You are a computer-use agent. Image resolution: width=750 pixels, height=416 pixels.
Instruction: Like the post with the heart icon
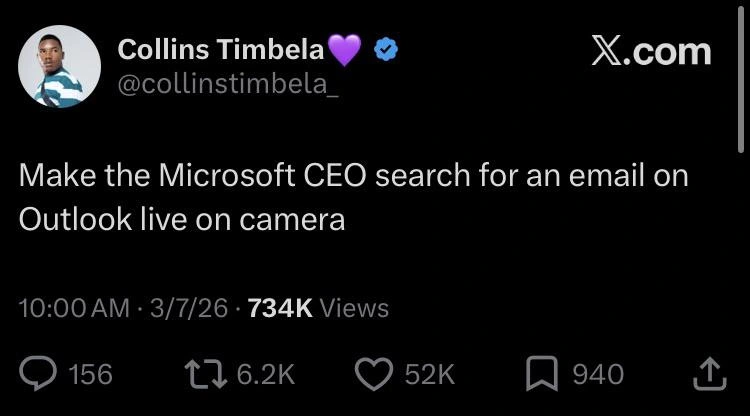376,374
